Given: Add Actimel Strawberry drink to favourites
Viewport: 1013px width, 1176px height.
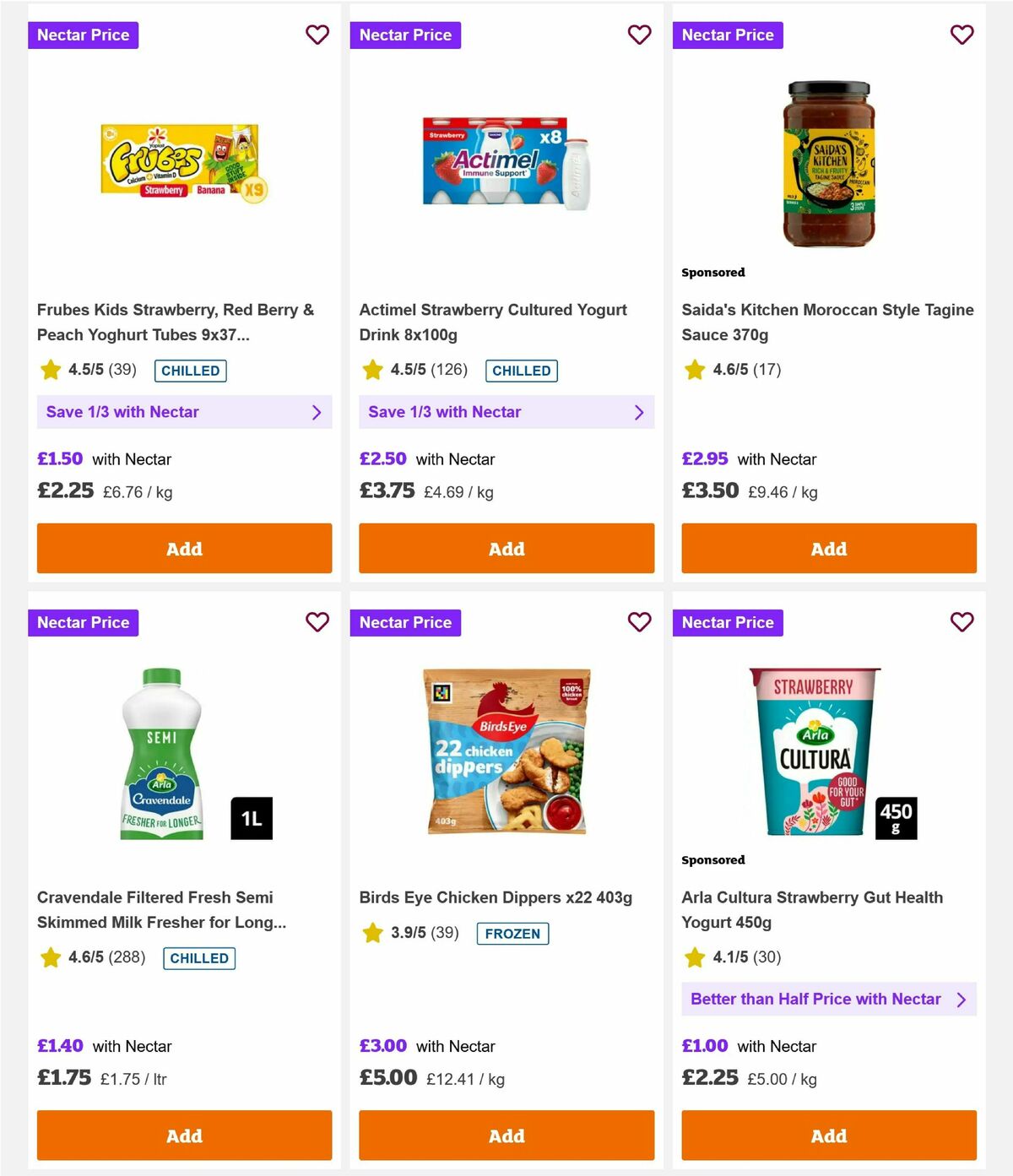Looking at the screenshot, I should click(x=639, y=35).
